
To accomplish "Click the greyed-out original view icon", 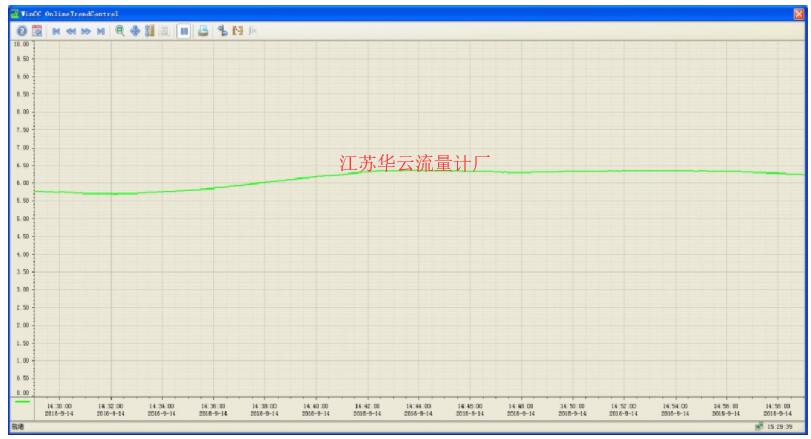I will (164, 31).
